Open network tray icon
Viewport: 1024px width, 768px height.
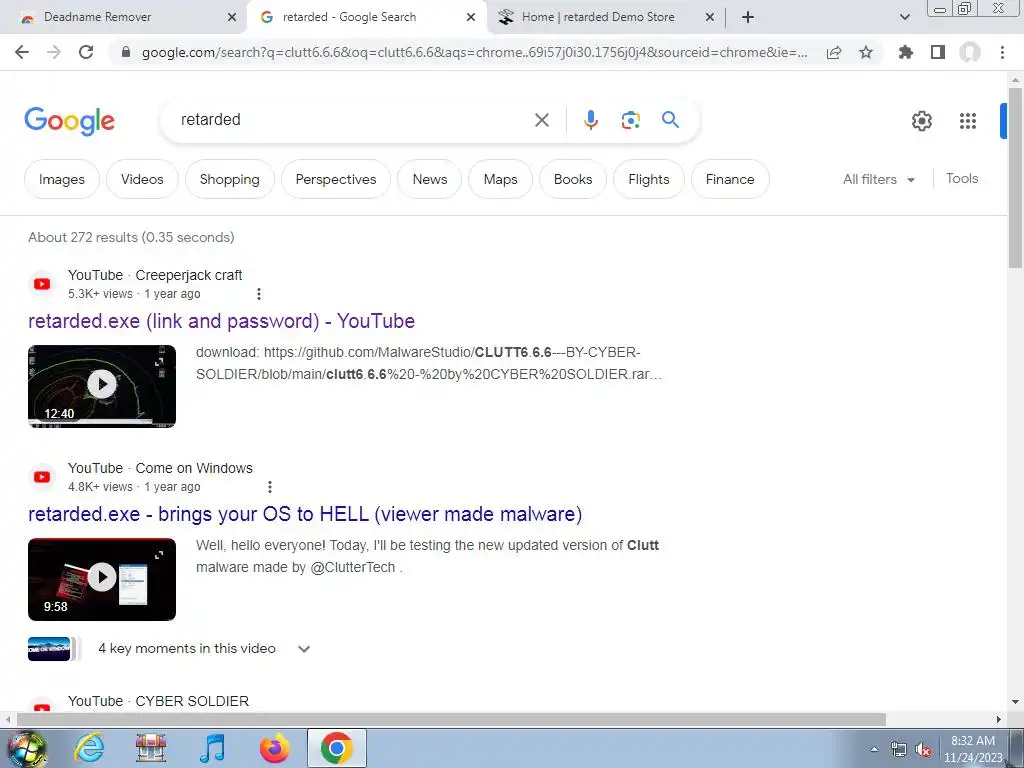pyautogui.click(x=899, y=750)
